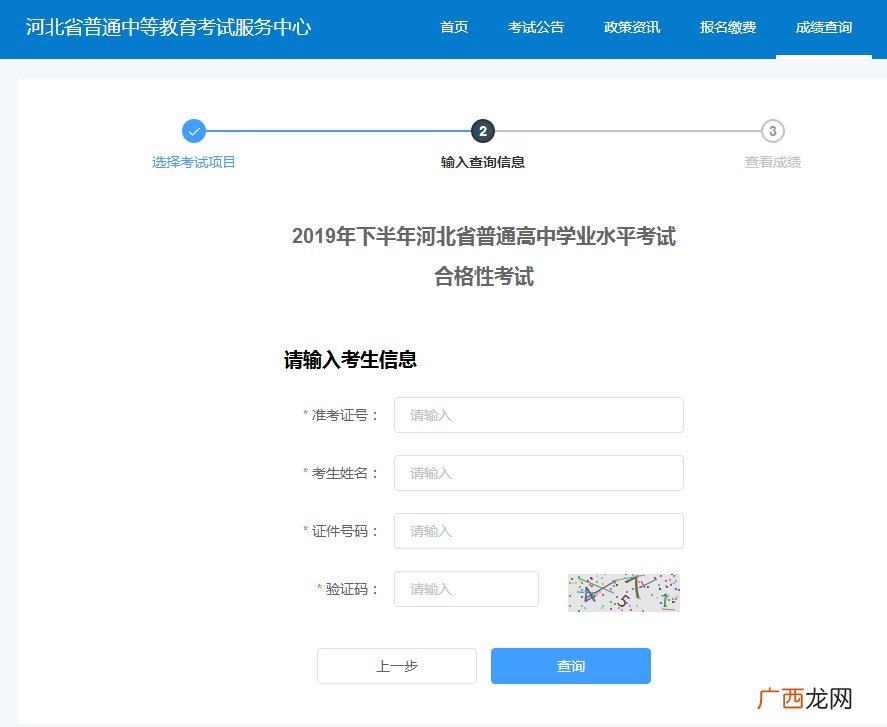
Task: Focus the 考生姓名 input field
Action: 539,473
